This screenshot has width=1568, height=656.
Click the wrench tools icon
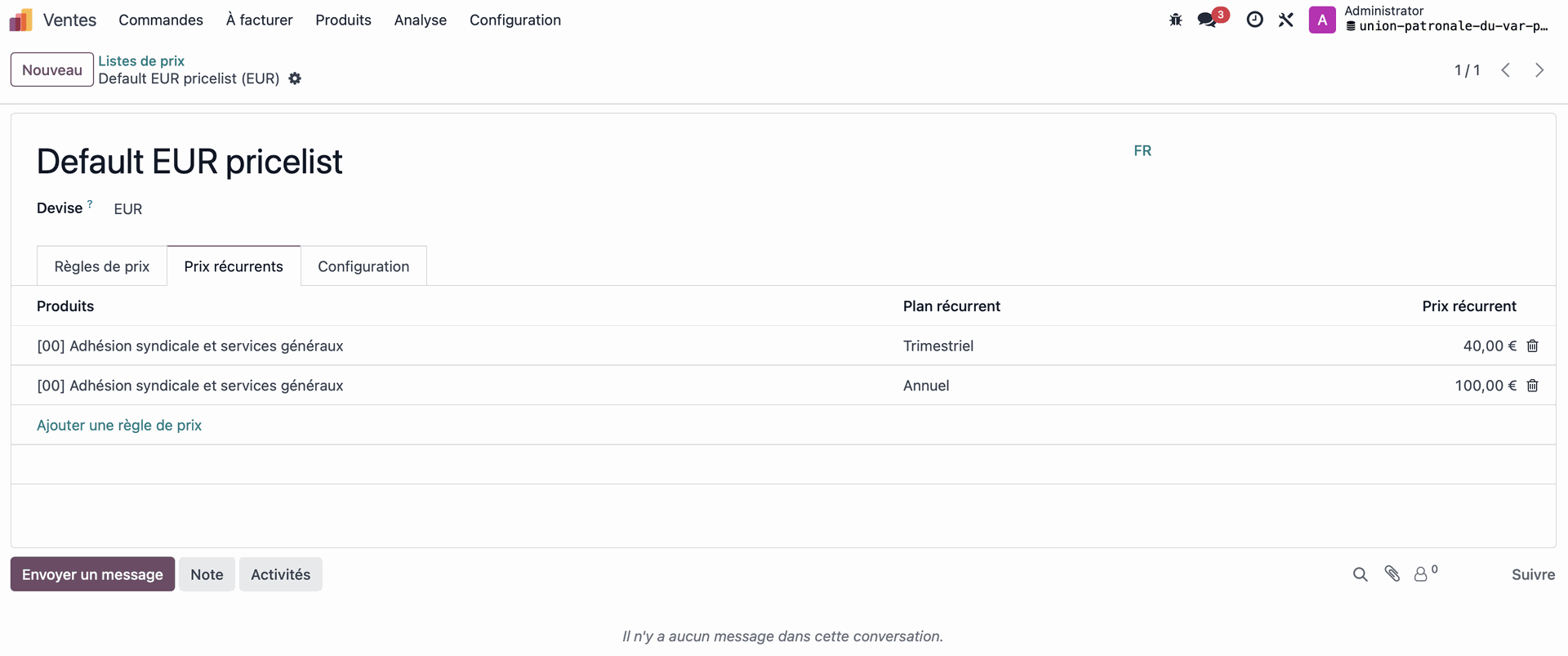pyautogui.click(x=1286, y=20)
